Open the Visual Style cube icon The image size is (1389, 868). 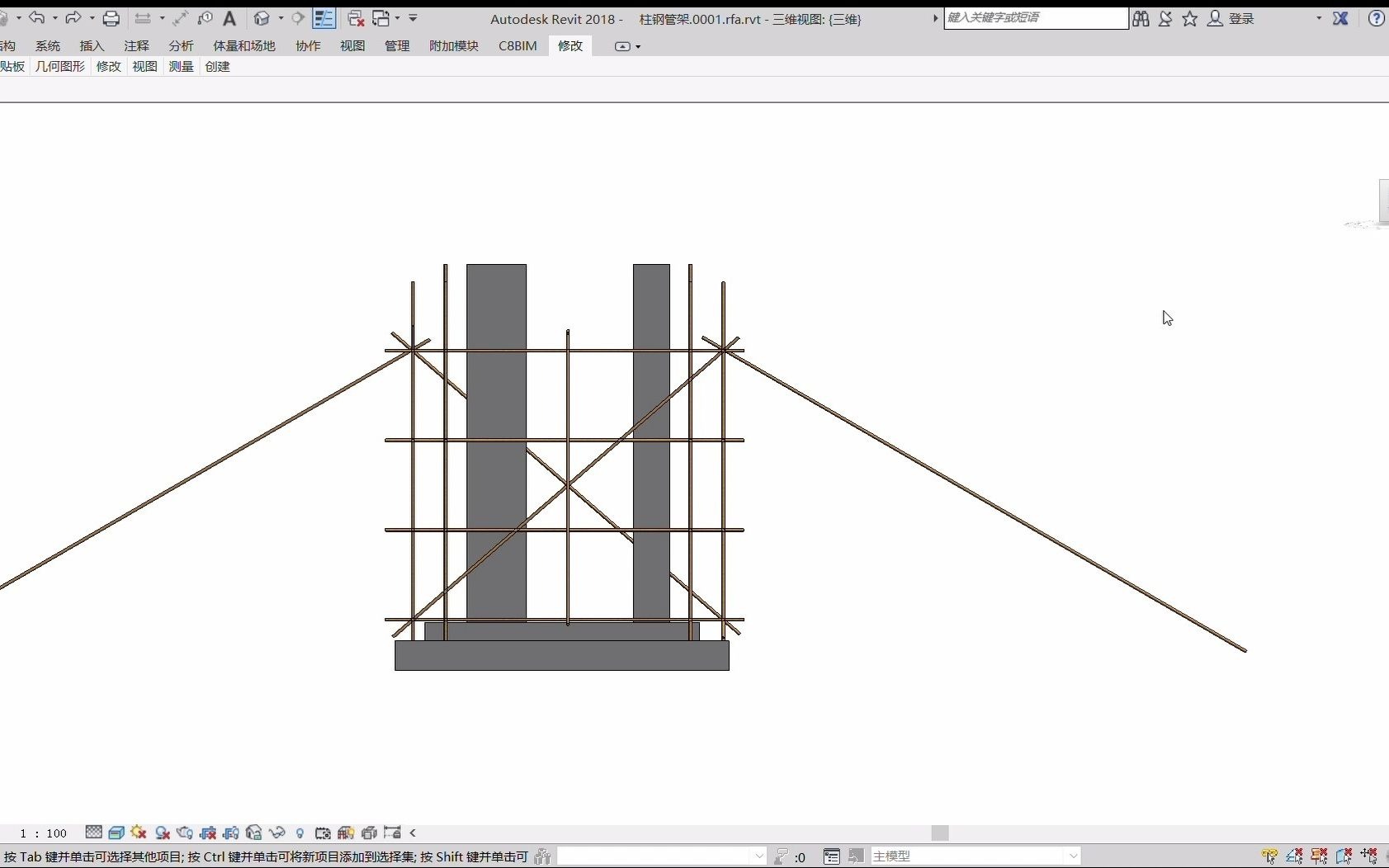pyautogui.click(x=116, y=833)
